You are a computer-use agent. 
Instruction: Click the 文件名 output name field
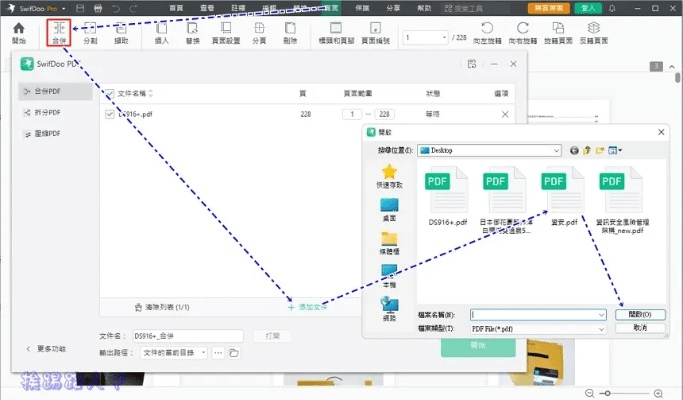click(188, 336)
